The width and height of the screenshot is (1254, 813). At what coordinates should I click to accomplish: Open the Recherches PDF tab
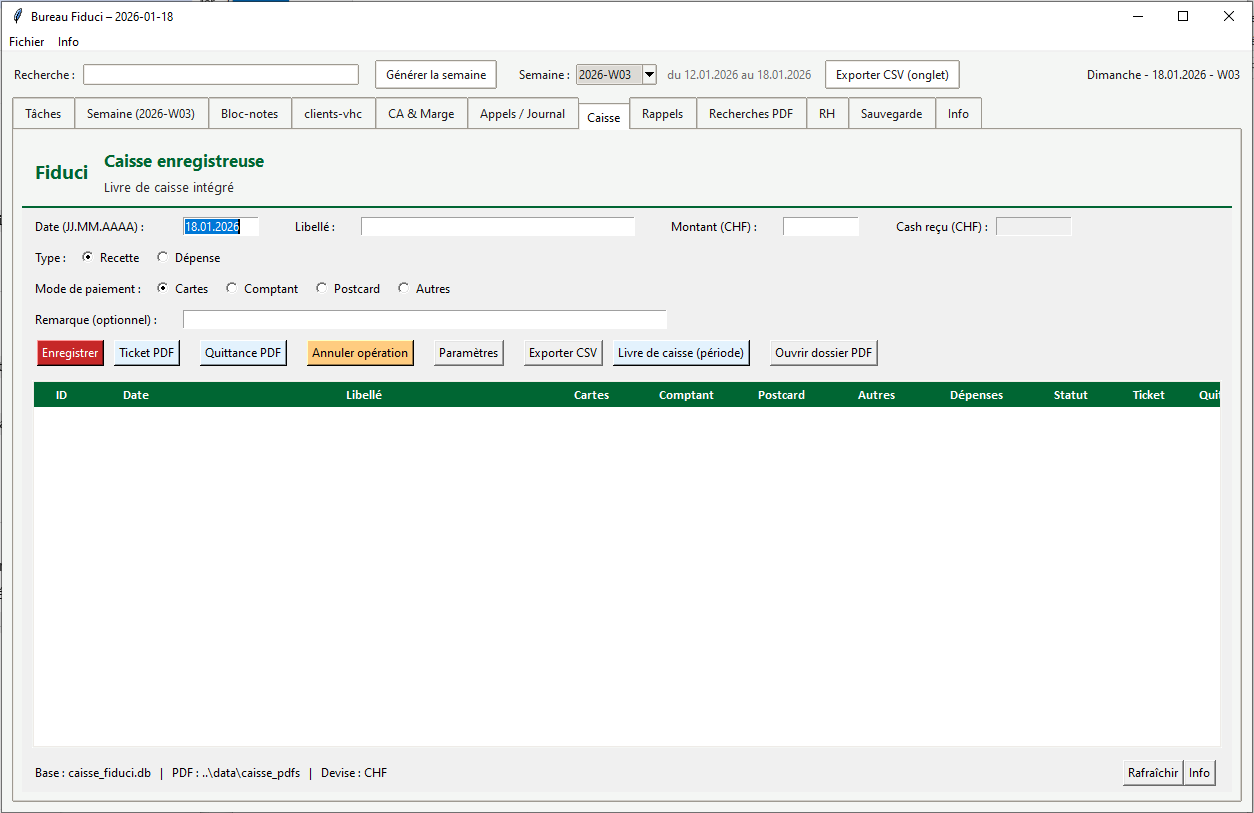750,114
